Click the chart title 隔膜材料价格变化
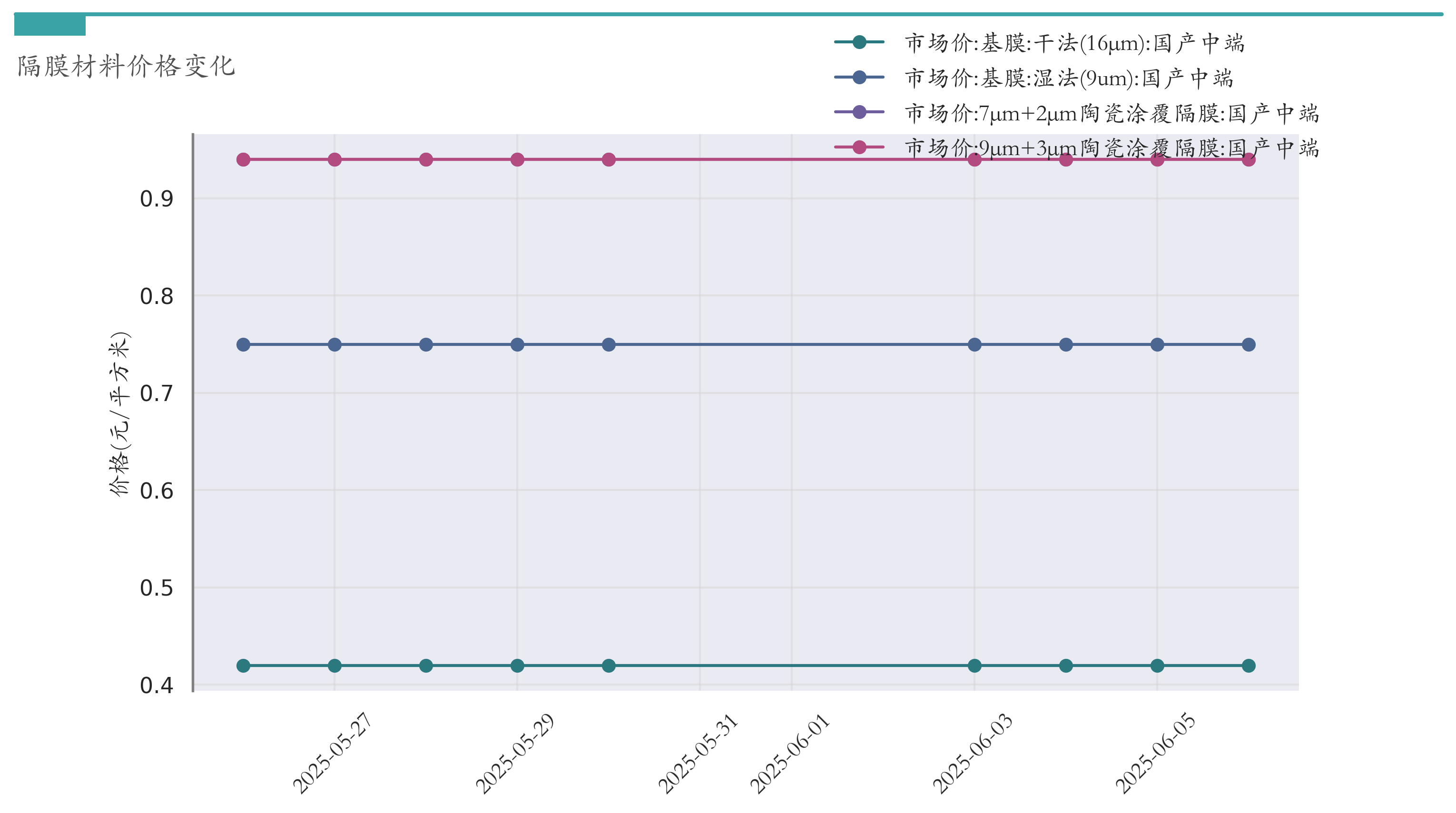This screenshot has width=1456, height=813. click(126, 66)
